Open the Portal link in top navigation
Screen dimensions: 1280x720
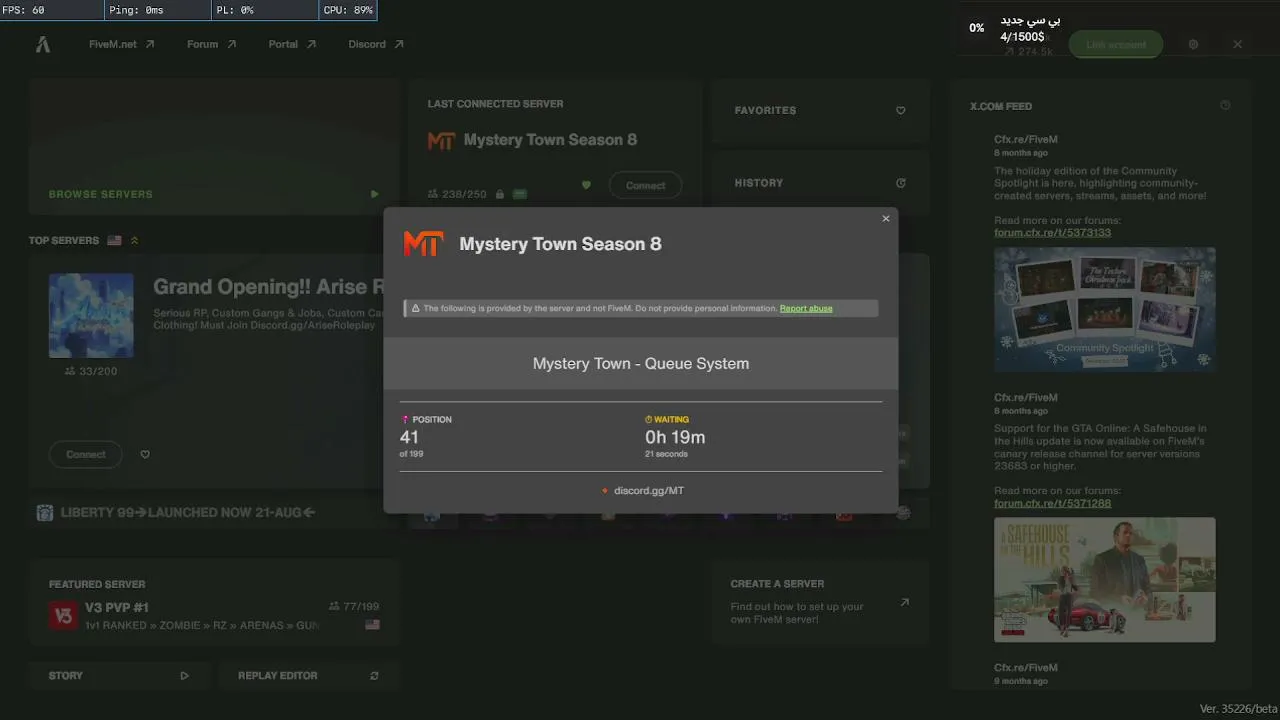click(292, 44)
